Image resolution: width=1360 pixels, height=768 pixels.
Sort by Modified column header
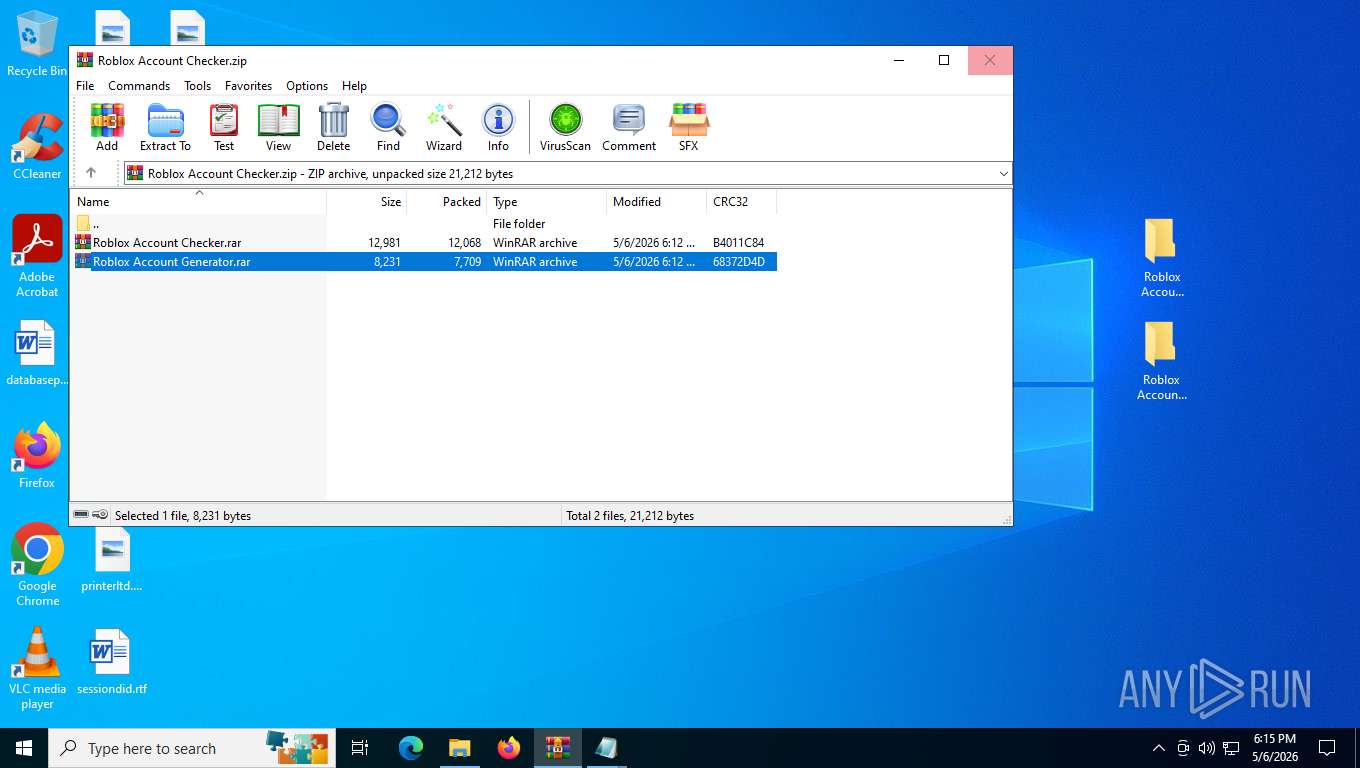(x=656, y=201)
